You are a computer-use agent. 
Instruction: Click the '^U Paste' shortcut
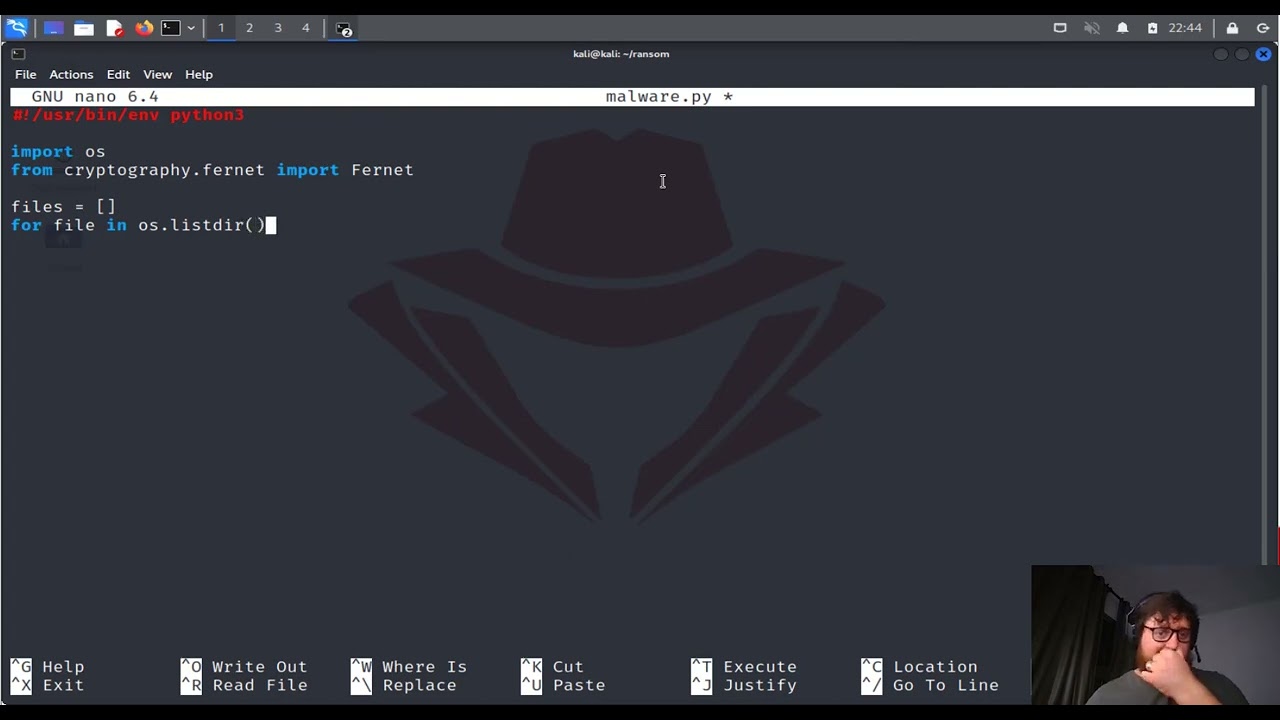563,686
